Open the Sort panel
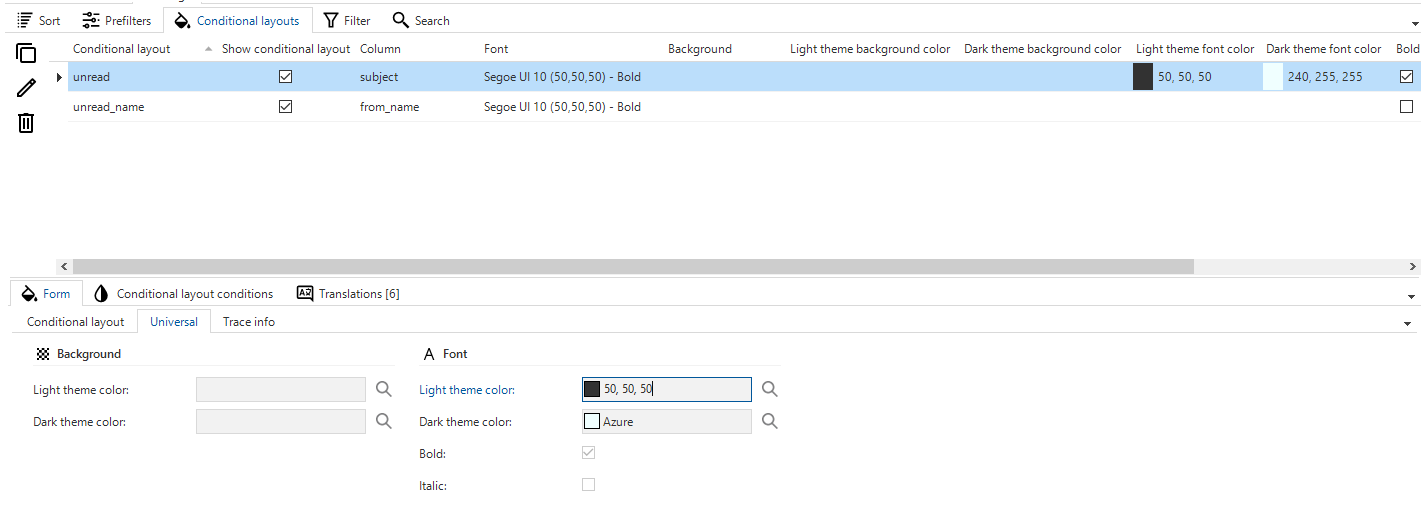Screen dimensions: 1428x507 click(x=39, y=20)
